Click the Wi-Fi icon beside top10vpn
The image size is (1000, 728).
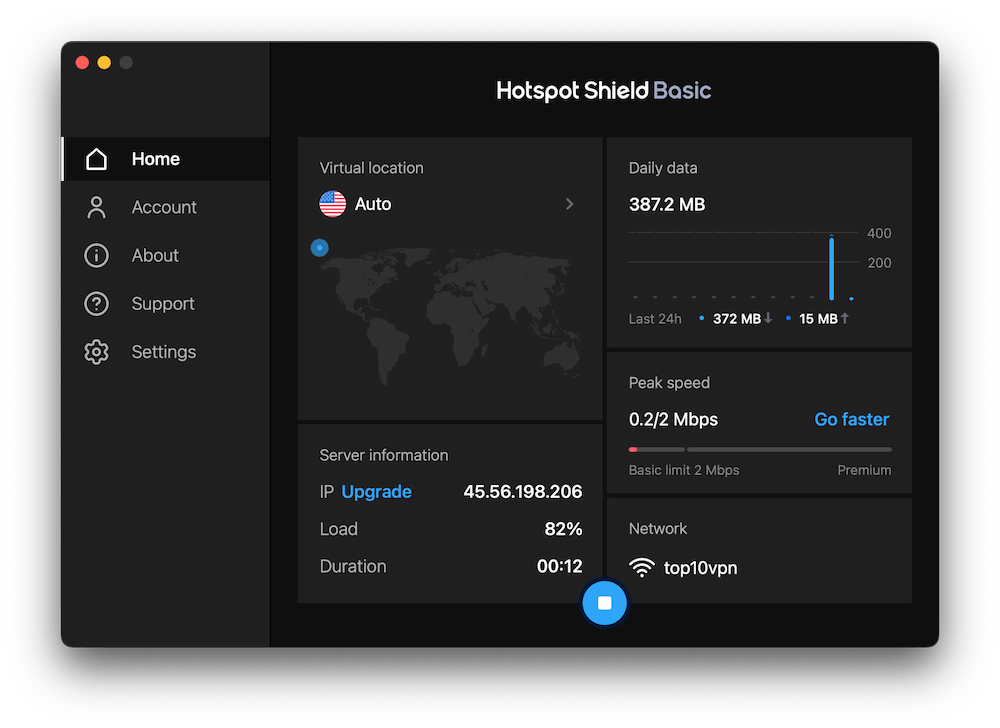click(x=642, y=567)
